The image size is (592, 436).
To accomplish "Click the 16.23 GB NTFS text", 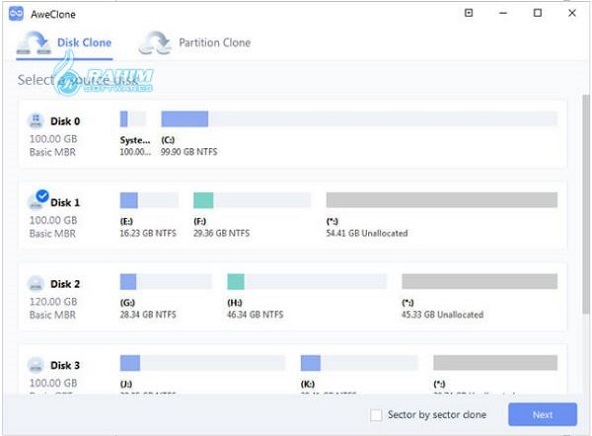I will tap(148, 233).
